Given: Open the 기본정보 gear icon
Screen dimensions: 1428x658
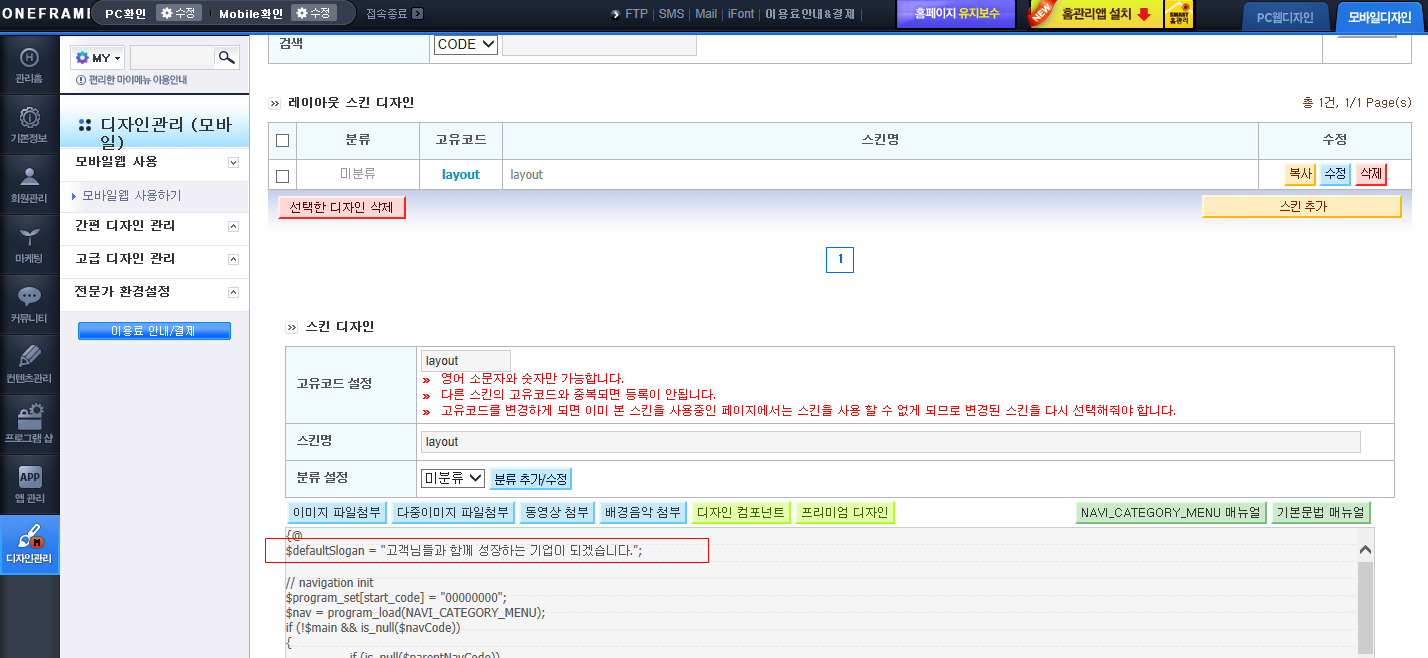Looking at the screenshot, I should [x=29, y=125].
